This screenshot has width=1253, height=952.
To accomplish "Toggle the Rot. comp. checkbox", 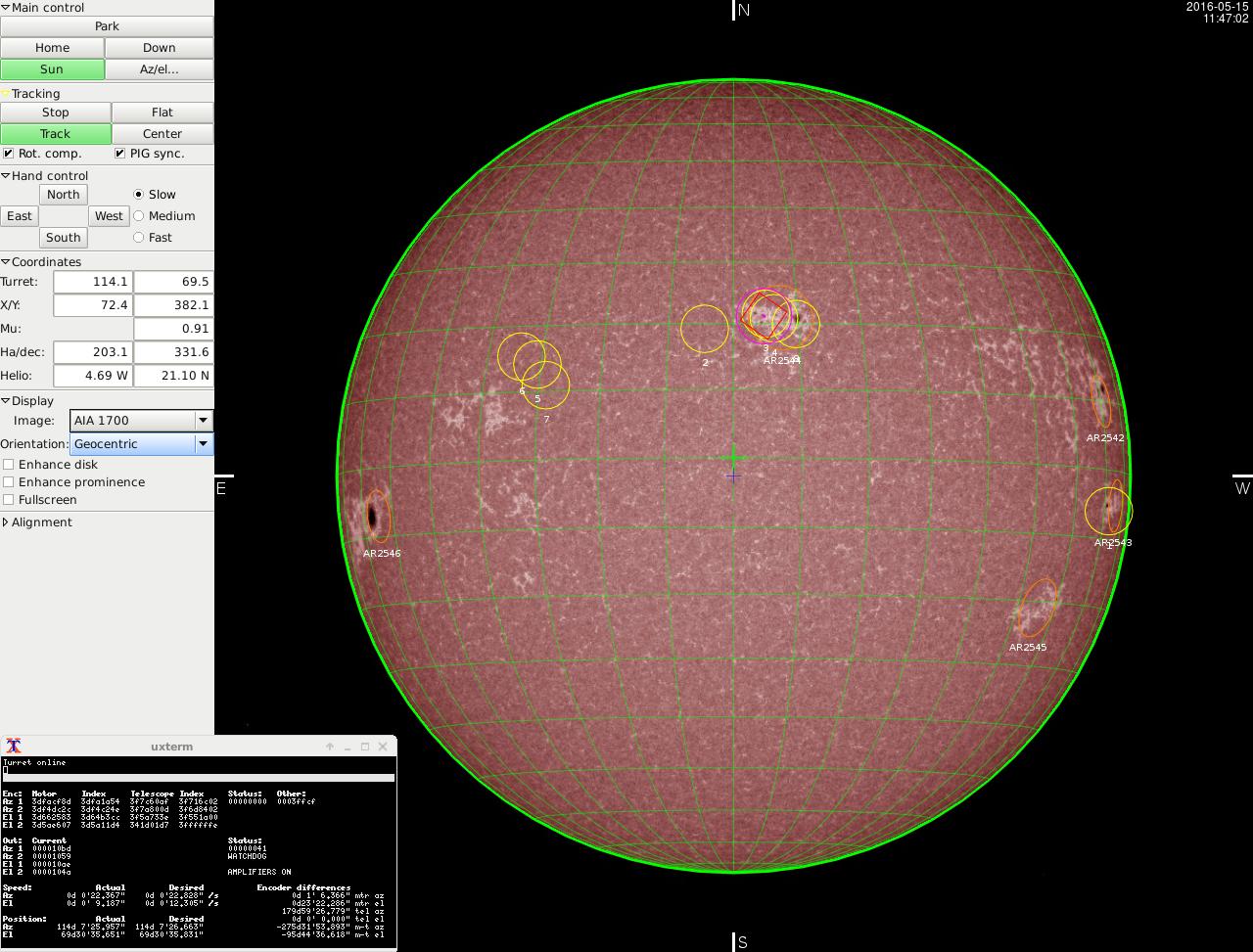I will click(9, 154).
